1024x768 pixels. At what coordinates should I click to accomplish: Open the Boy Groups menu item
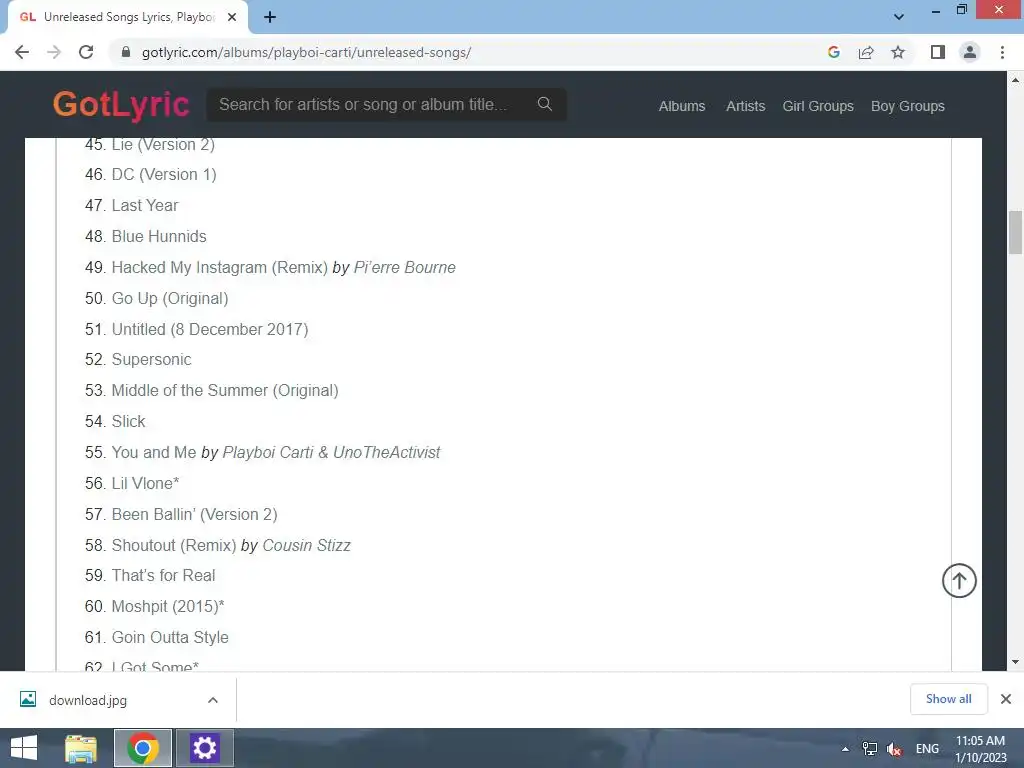click(908, 106)
